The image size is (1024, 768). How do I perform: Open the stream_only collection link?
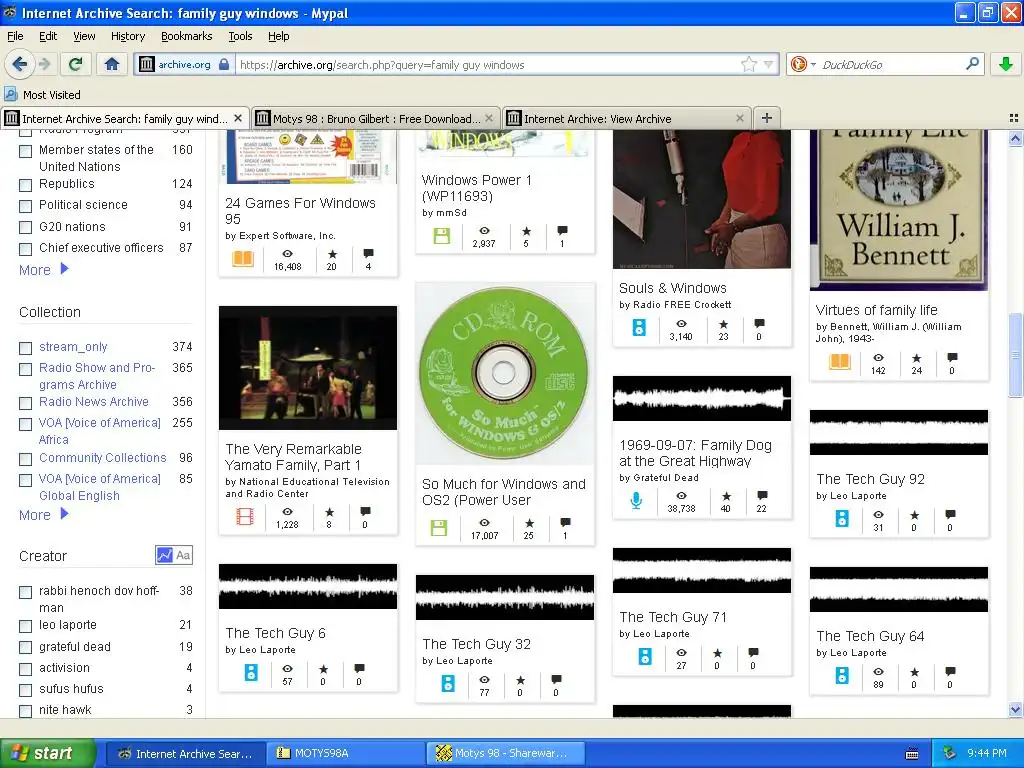[x=73, y=347]
